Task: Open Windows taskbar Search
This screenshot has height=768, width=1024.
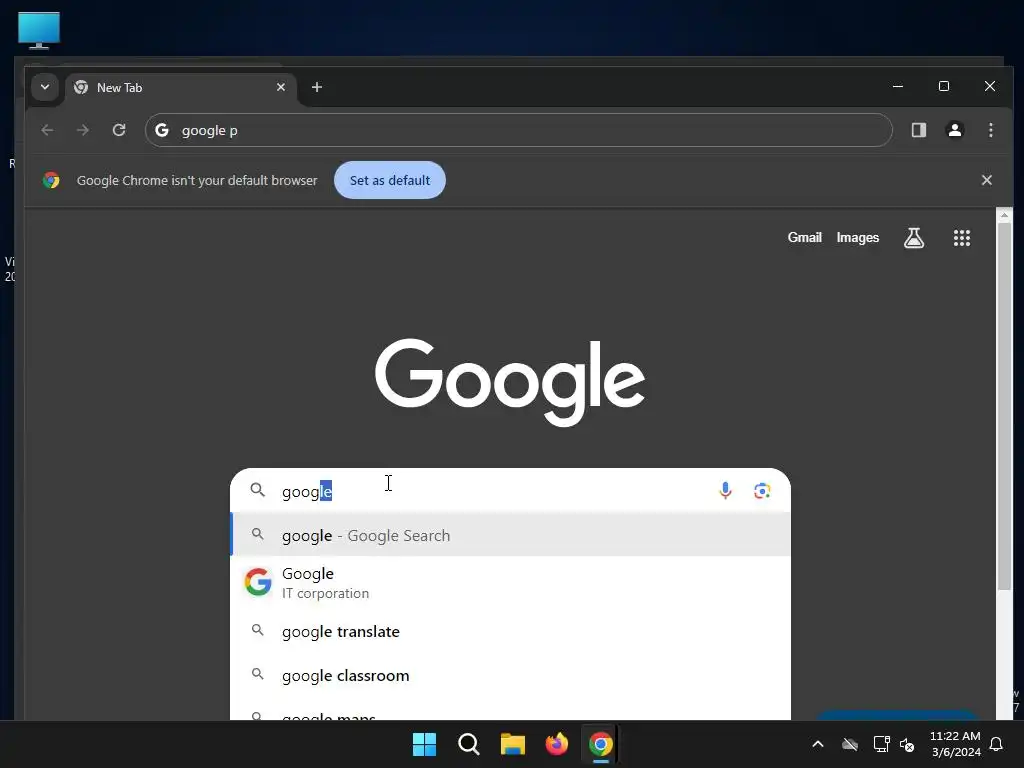Action: point(468,744)
